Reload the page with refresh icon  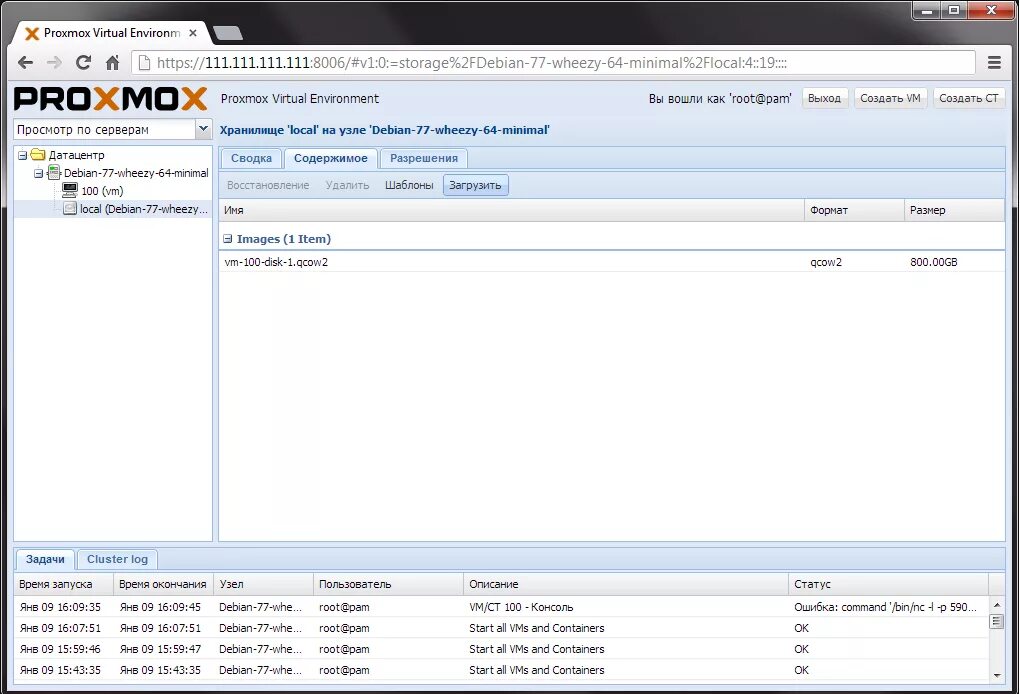(x=83, y=62)
